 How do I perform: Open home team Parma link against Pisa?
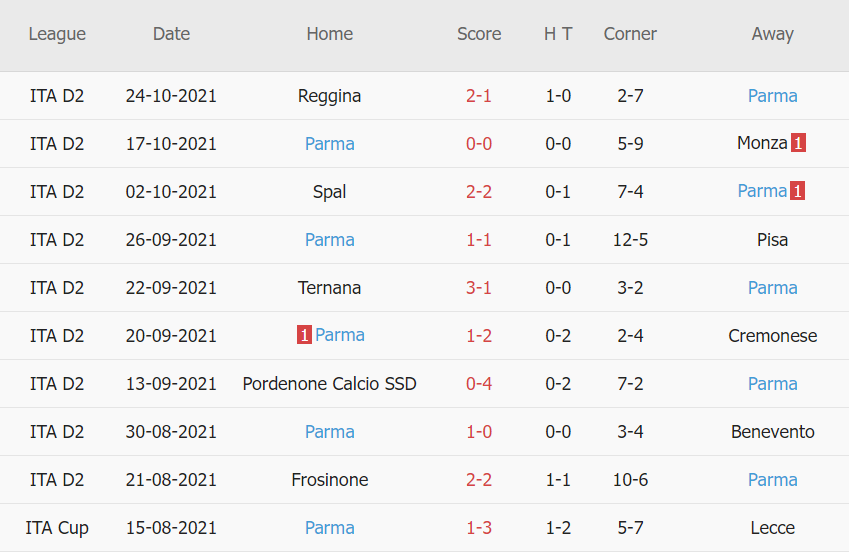[329, 240]
